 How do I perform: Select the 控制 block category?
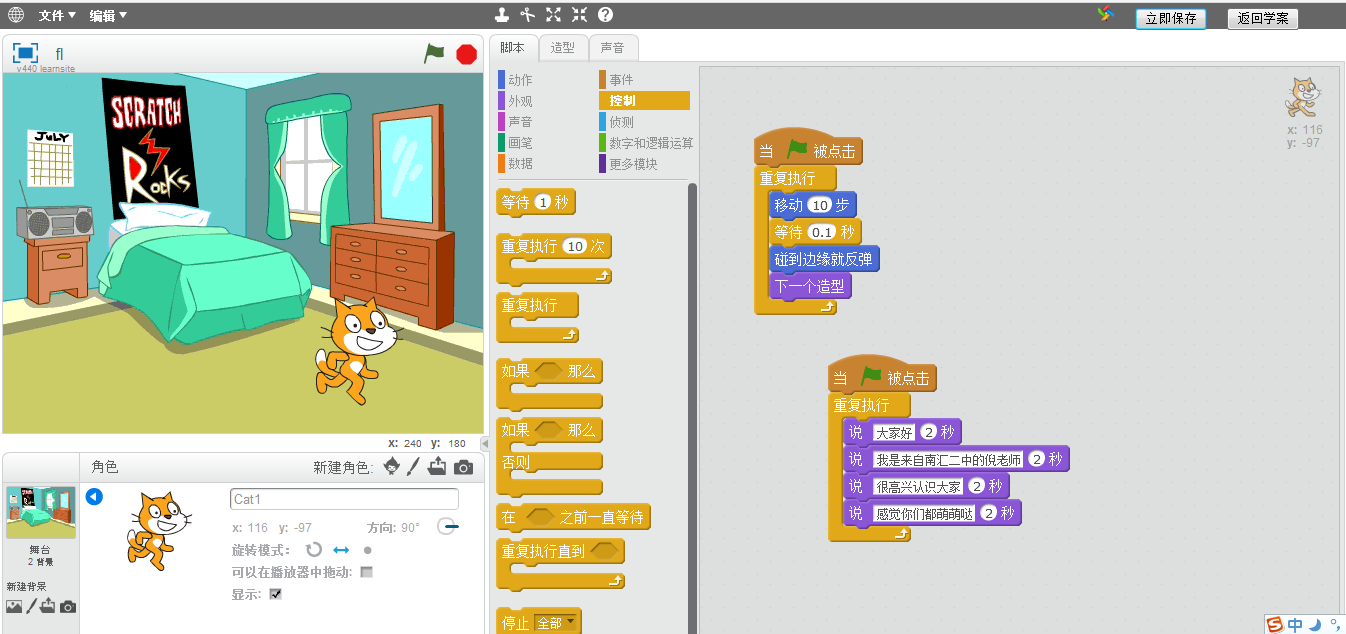coord(644,101)
